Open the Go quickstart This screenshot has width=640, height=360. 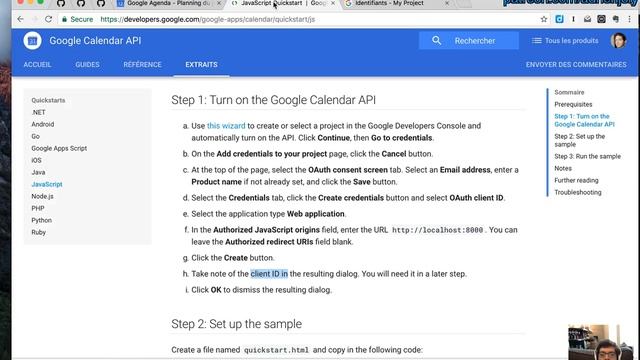tap(36, 136)
